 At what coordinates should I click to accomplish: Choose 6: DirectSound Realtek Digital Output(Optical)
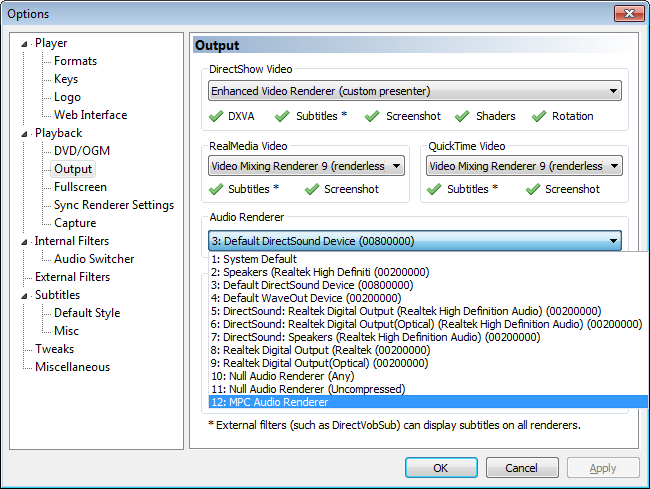click(428, 324)
